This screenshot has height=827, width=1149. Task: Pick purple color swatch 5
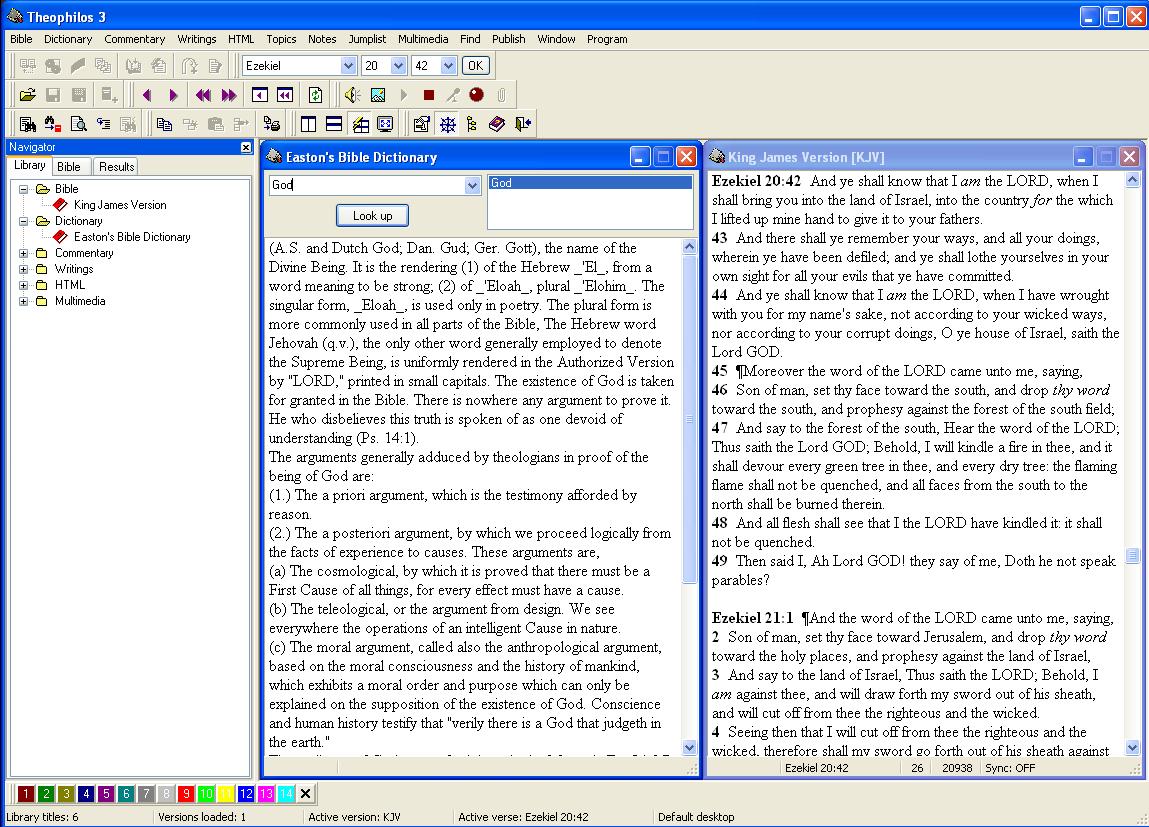tap(106, 793)
